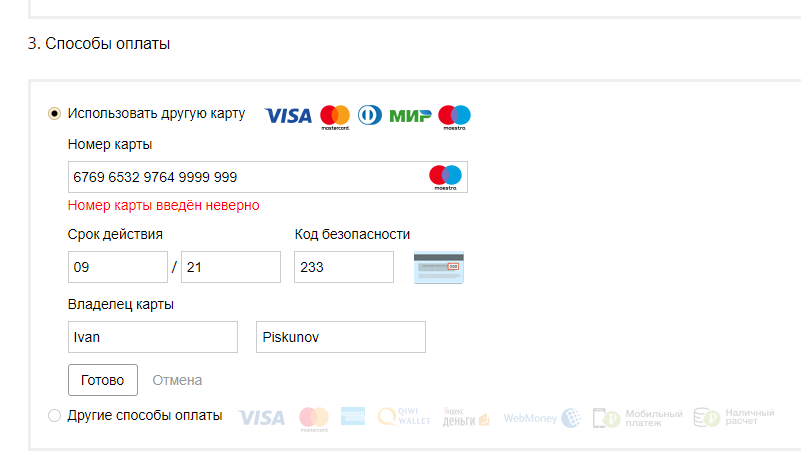Screen dimensions: 801x471
Task: Click the Готово button
Action: coord(103,380)
